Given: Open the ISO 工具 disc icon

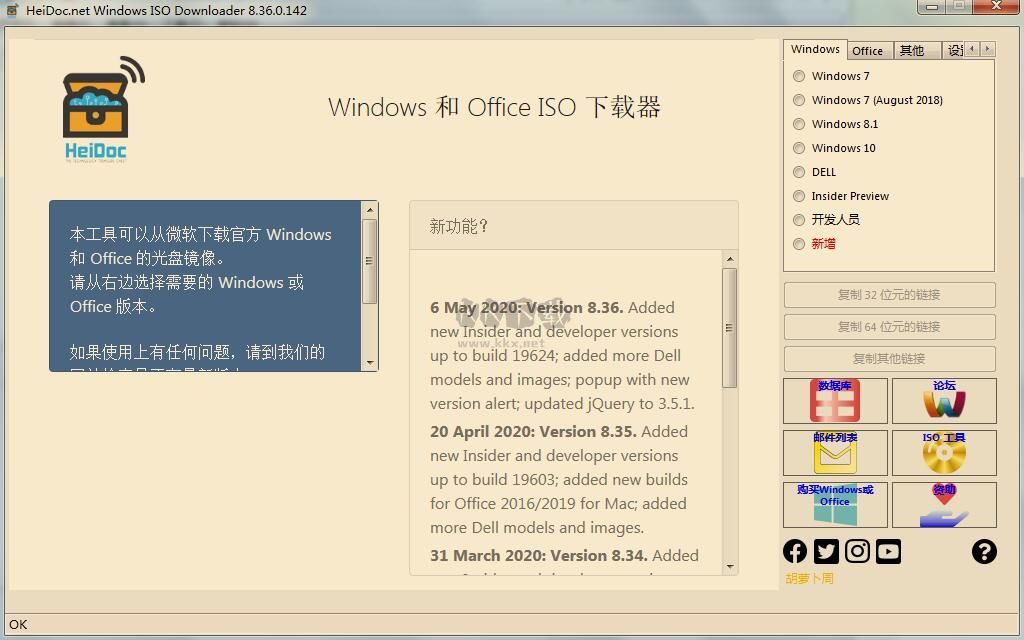Looking at the screenshot, I should (x=944, y=453).
